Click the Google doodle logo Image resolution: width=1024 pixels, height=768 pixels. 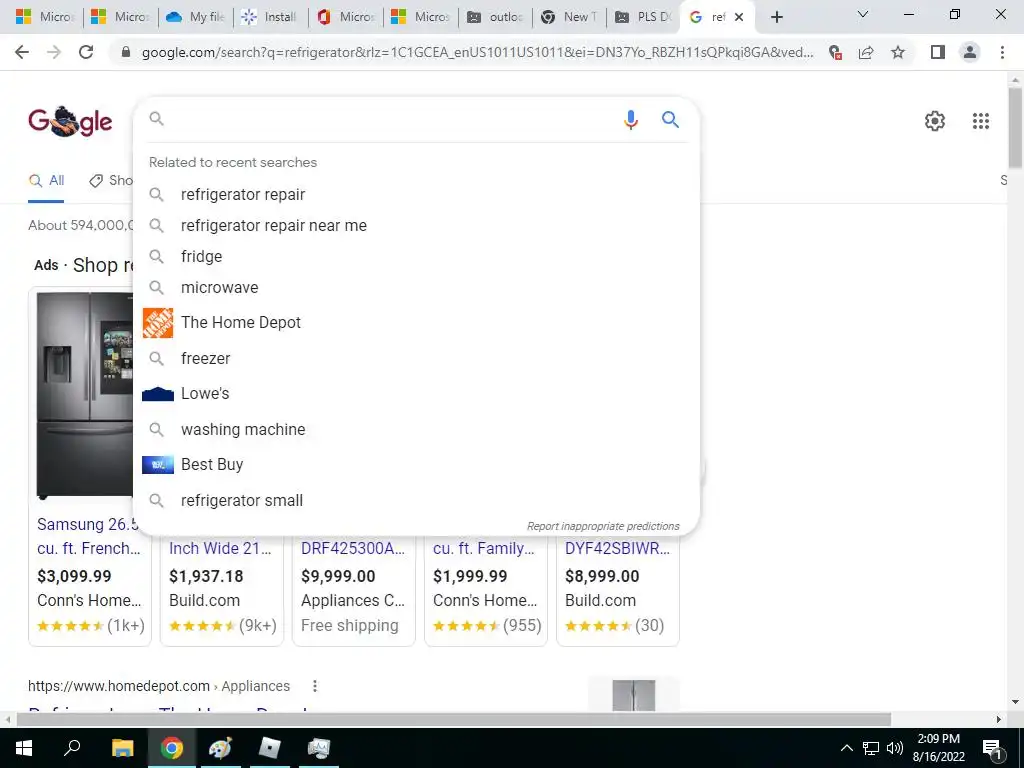pyautogui.click(x=70, y=121)
